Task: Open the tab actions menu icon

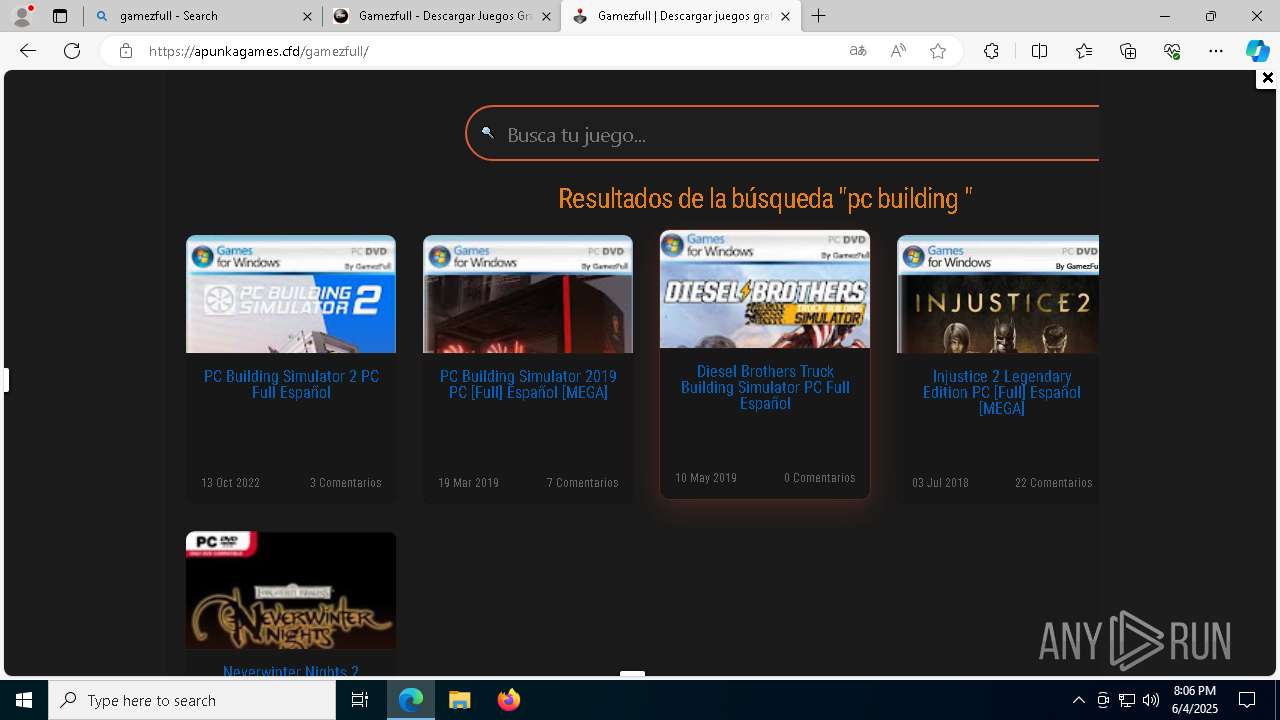Action: pyautogui.click(x=60, y=16)
